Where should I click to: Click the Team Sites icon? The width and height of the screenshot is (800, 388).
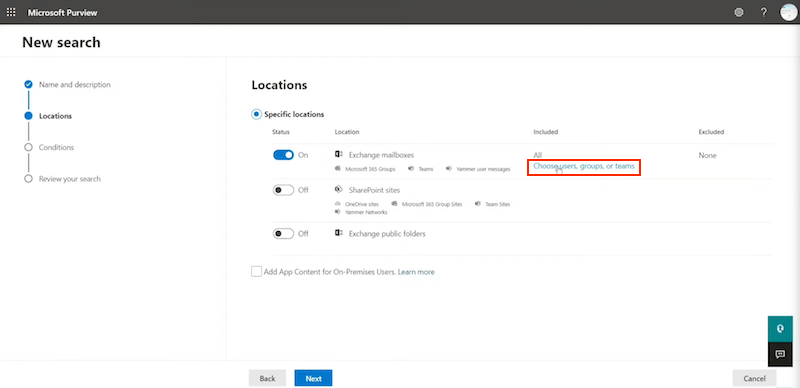(478, 204)
